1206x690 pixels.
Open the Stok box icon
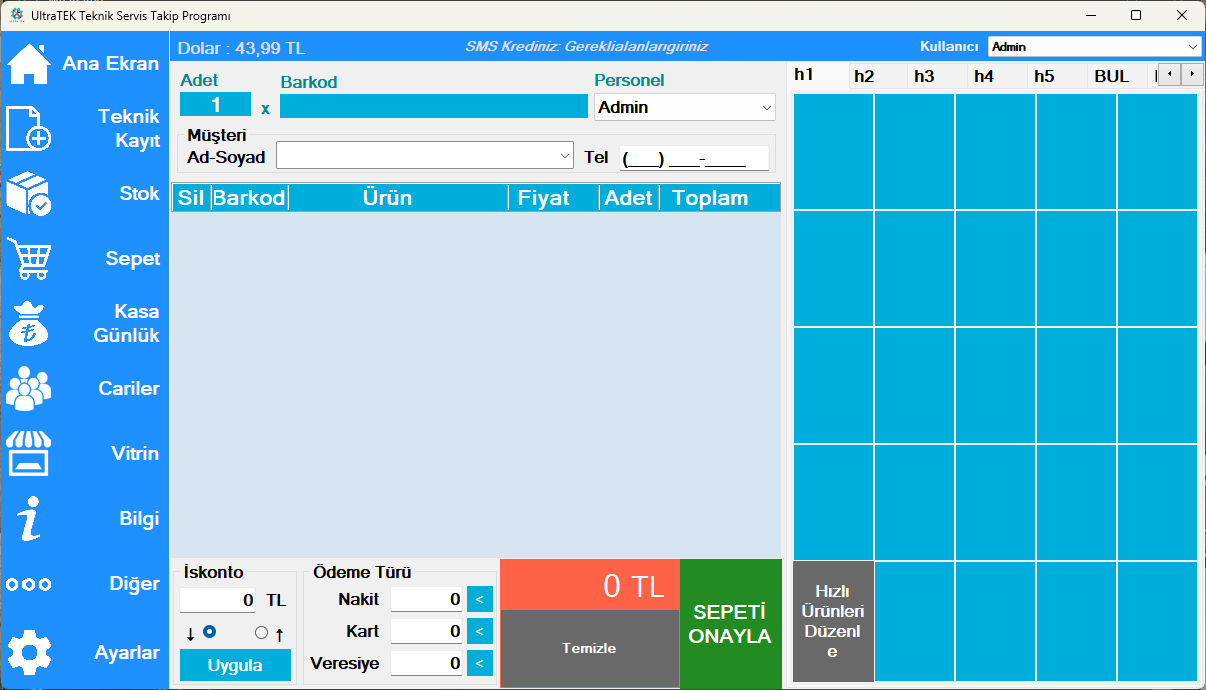(29, 194)
